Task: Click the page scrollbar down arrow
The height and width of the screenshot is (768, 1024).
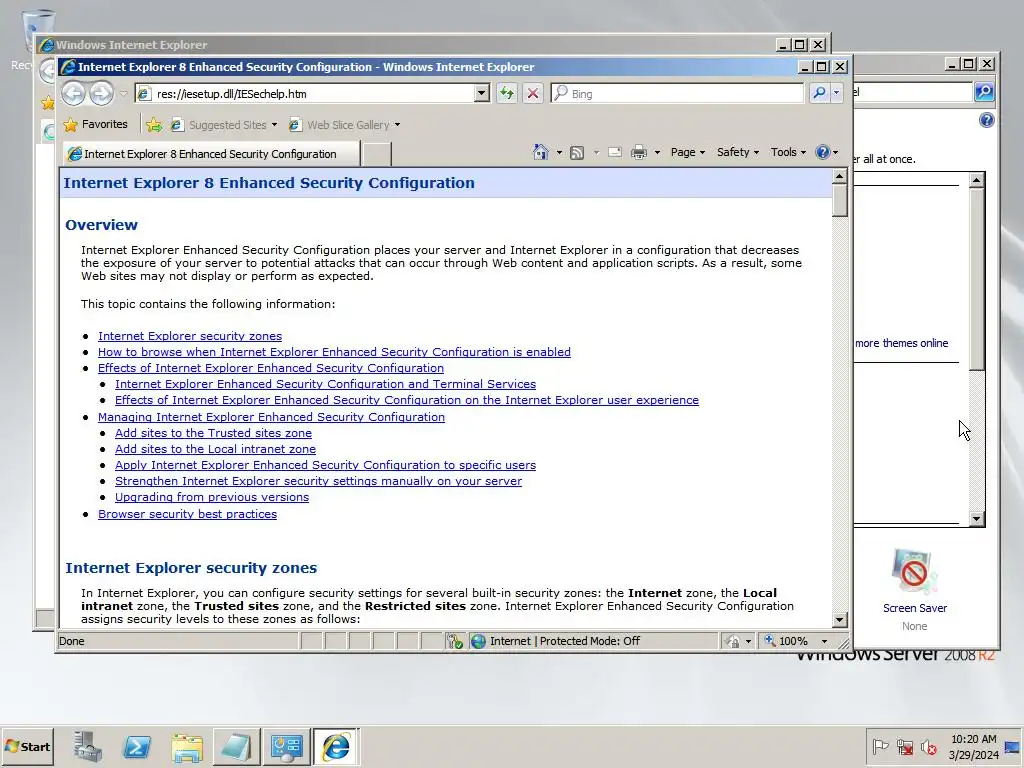Action: click(840, 620)
